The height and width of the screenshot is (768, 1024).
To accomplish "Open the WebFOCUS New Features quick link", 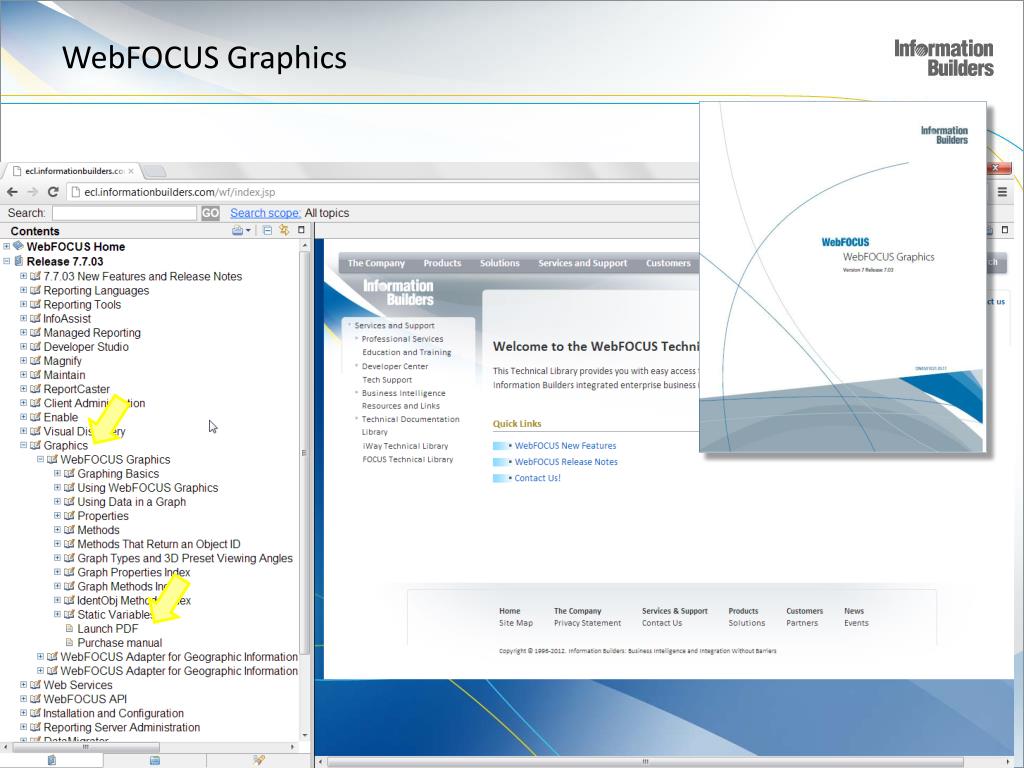I will (x=566, y=445).
